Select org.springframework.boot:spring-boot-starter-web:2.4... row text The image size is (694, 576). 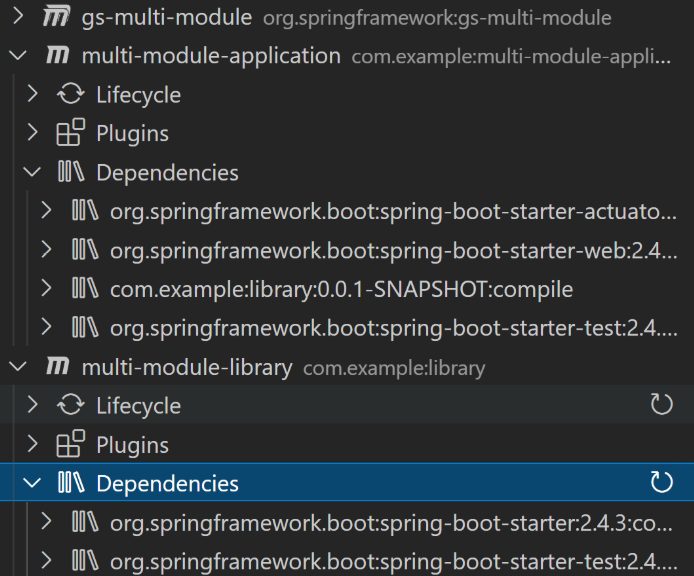[393, 251]
